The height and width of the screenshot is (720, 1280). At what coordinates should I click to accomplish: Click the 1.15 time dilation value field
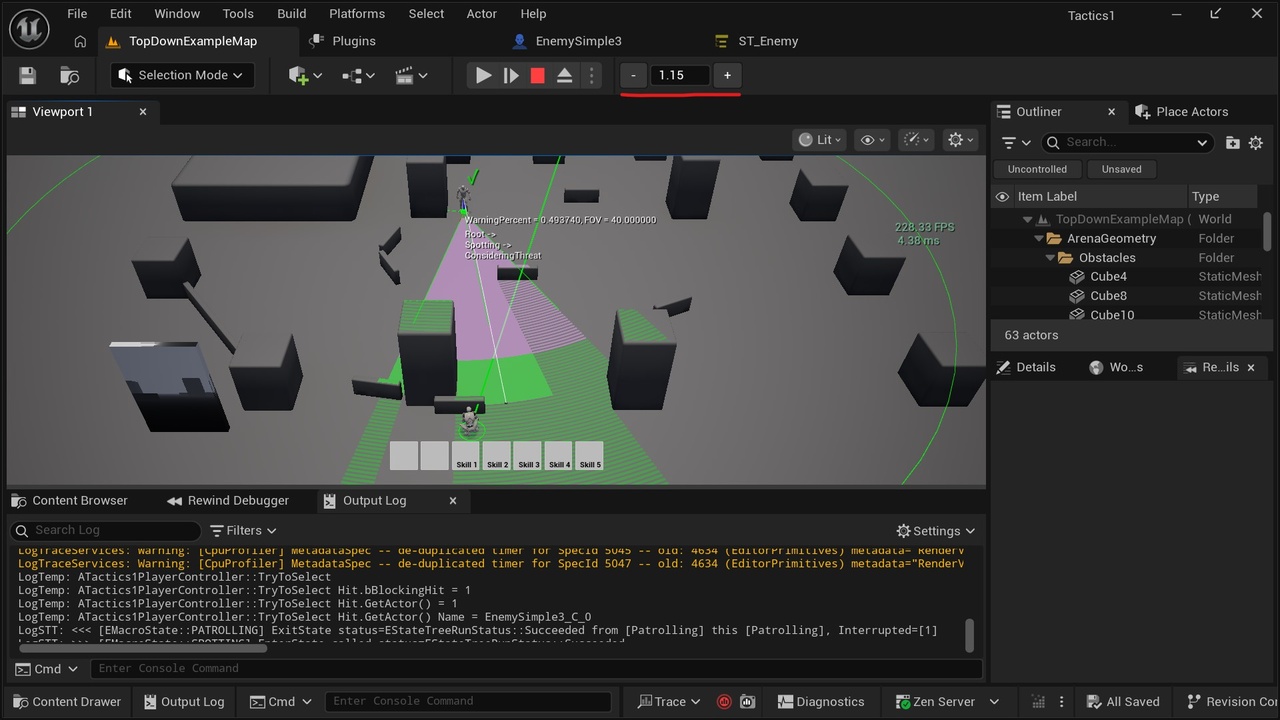680,75
